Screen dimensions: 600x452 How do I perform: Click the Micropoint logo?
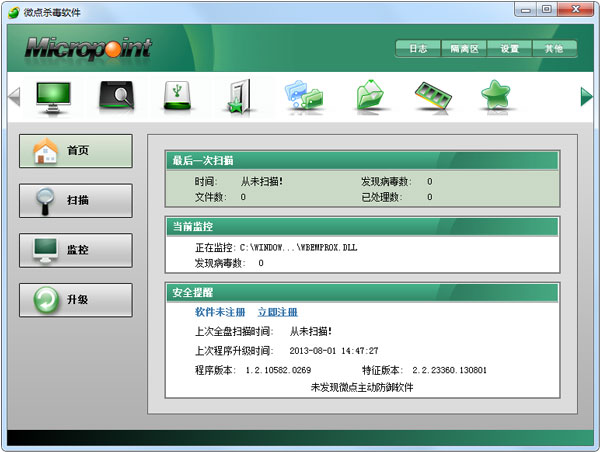(x=88, y=49)
